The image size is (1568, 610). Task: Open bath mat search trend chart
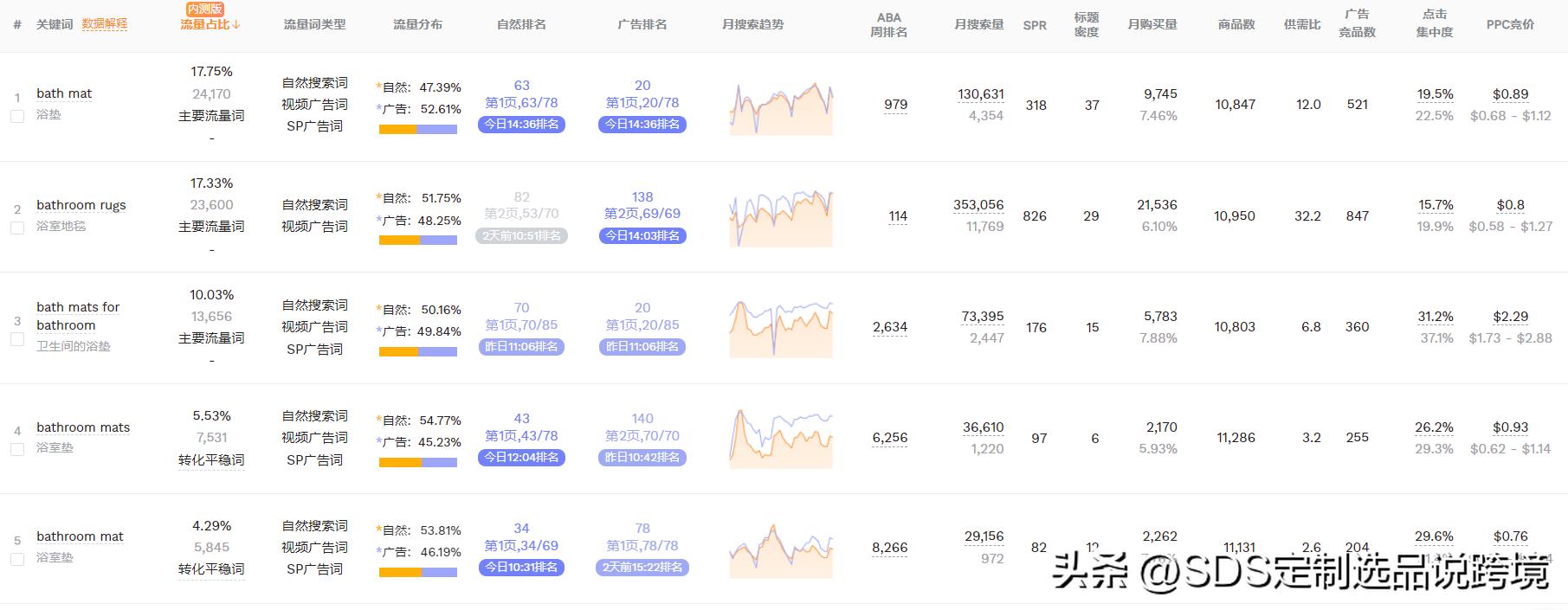[781, 108]
